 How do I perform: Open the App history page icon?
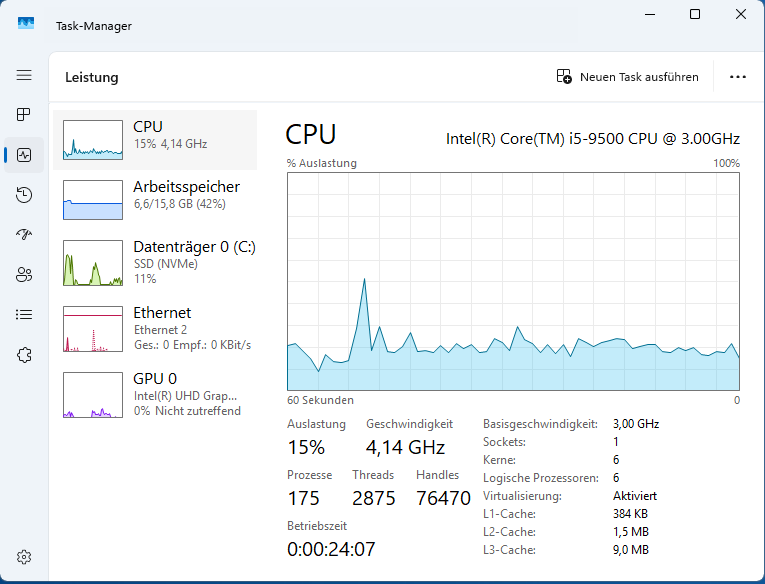pyautogui.click(x=24, y=195)
